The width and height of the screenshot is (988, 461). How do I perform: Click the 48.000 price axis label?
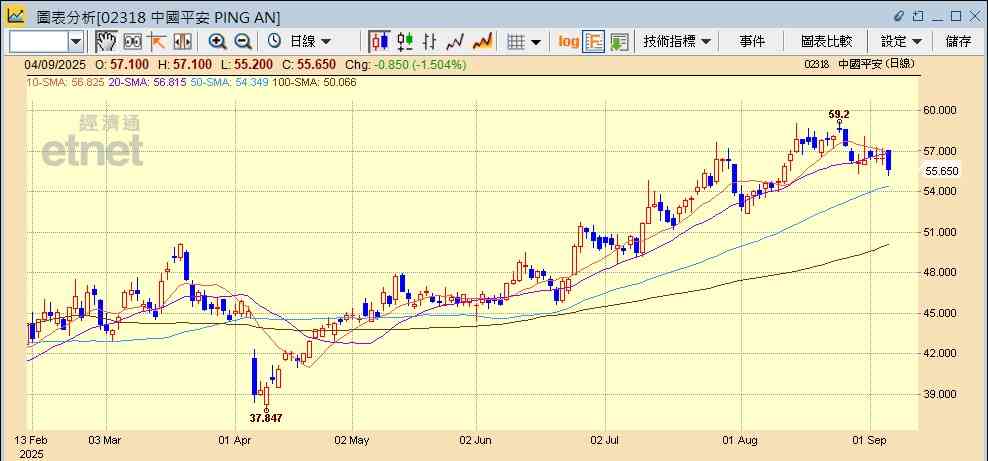click(x=939, y=273)
